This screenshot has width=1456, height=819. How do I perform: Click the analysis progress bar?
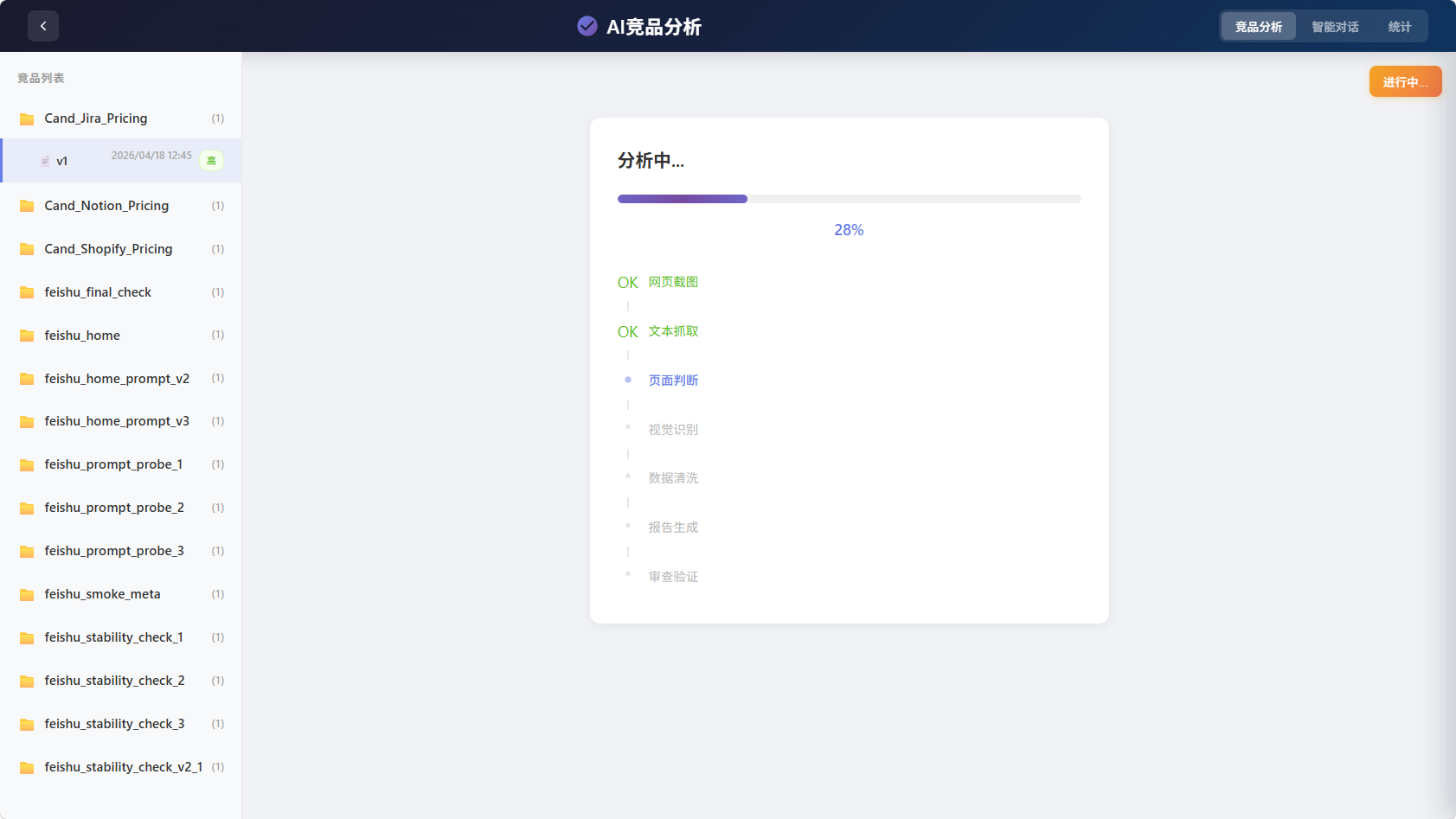point(849,199)
